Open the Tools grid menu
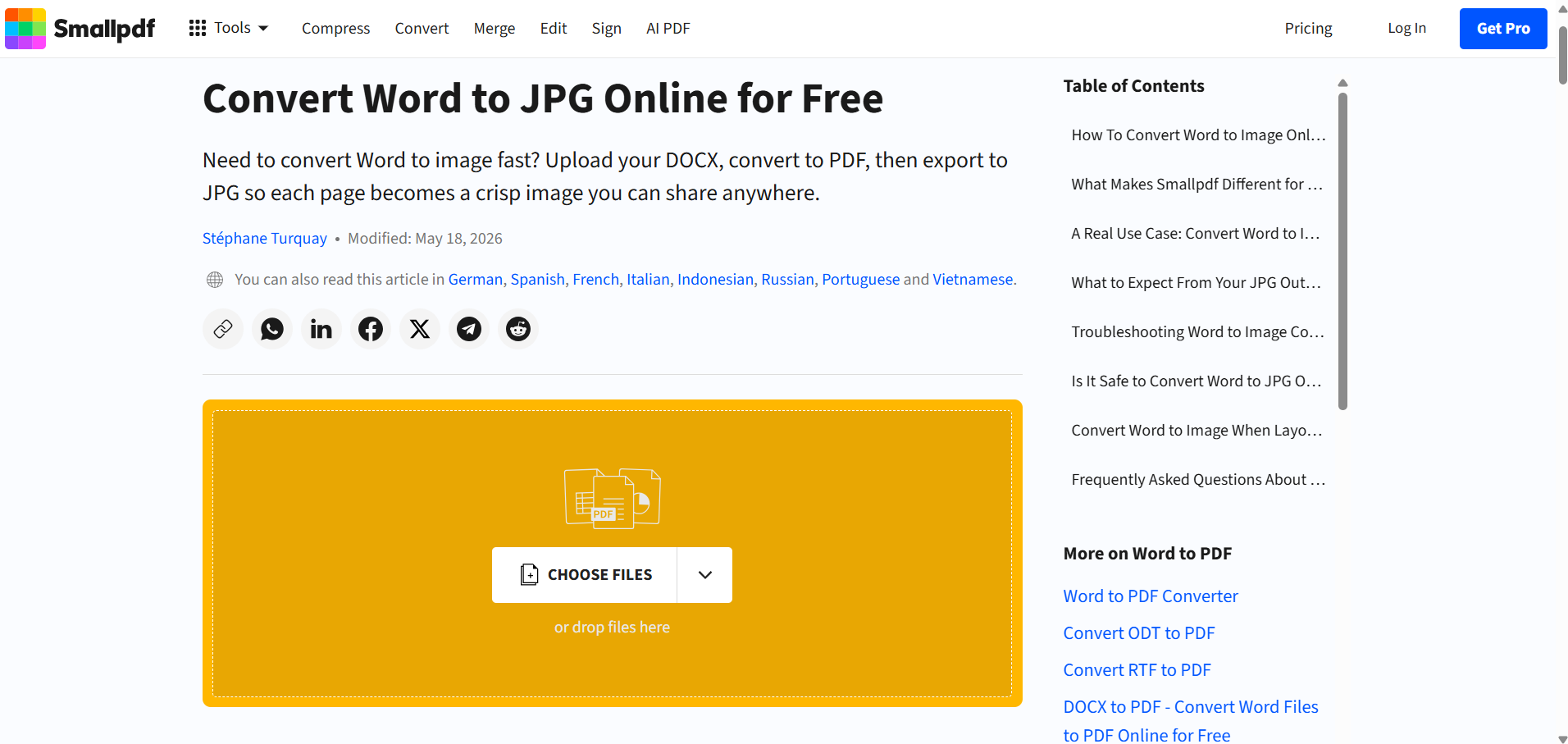This screenshot has width=1568, height=744. point(229,28)
